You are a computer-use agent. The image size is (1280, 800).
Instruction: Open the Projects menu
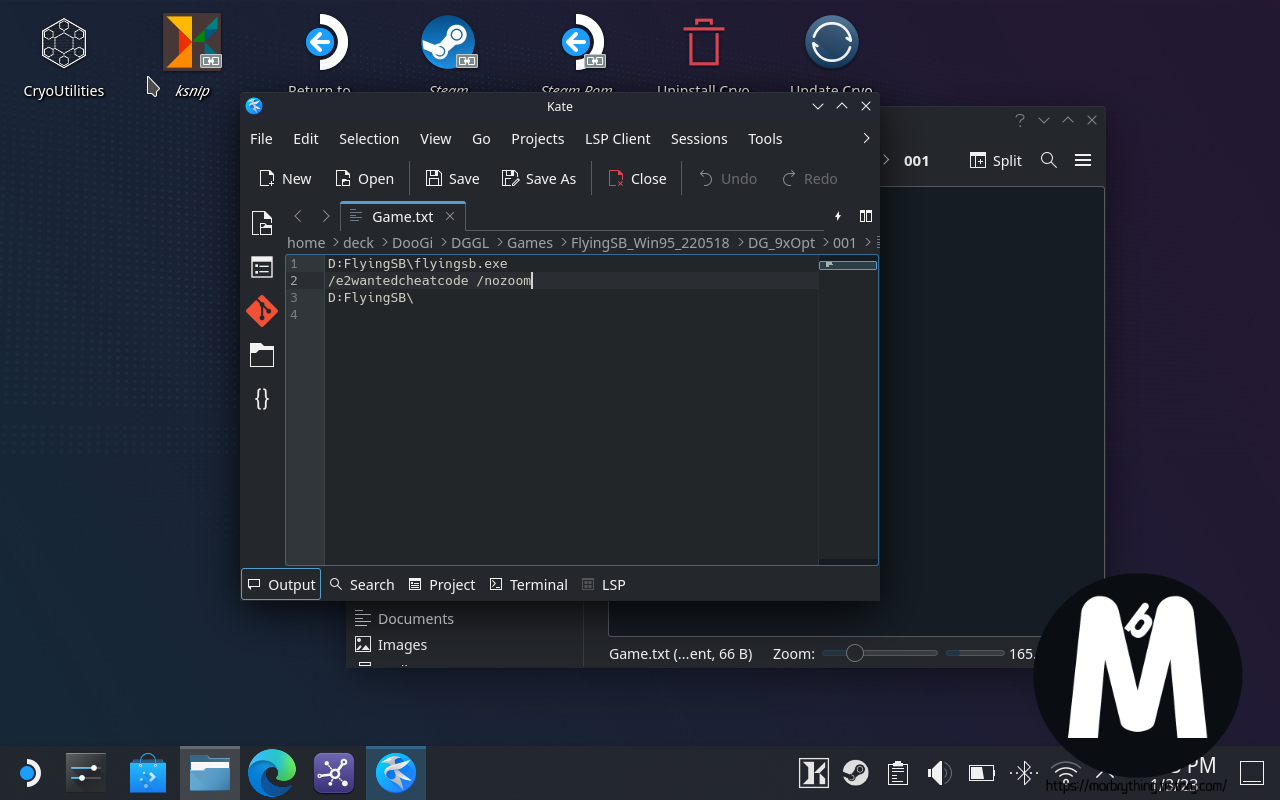[538, 138]
